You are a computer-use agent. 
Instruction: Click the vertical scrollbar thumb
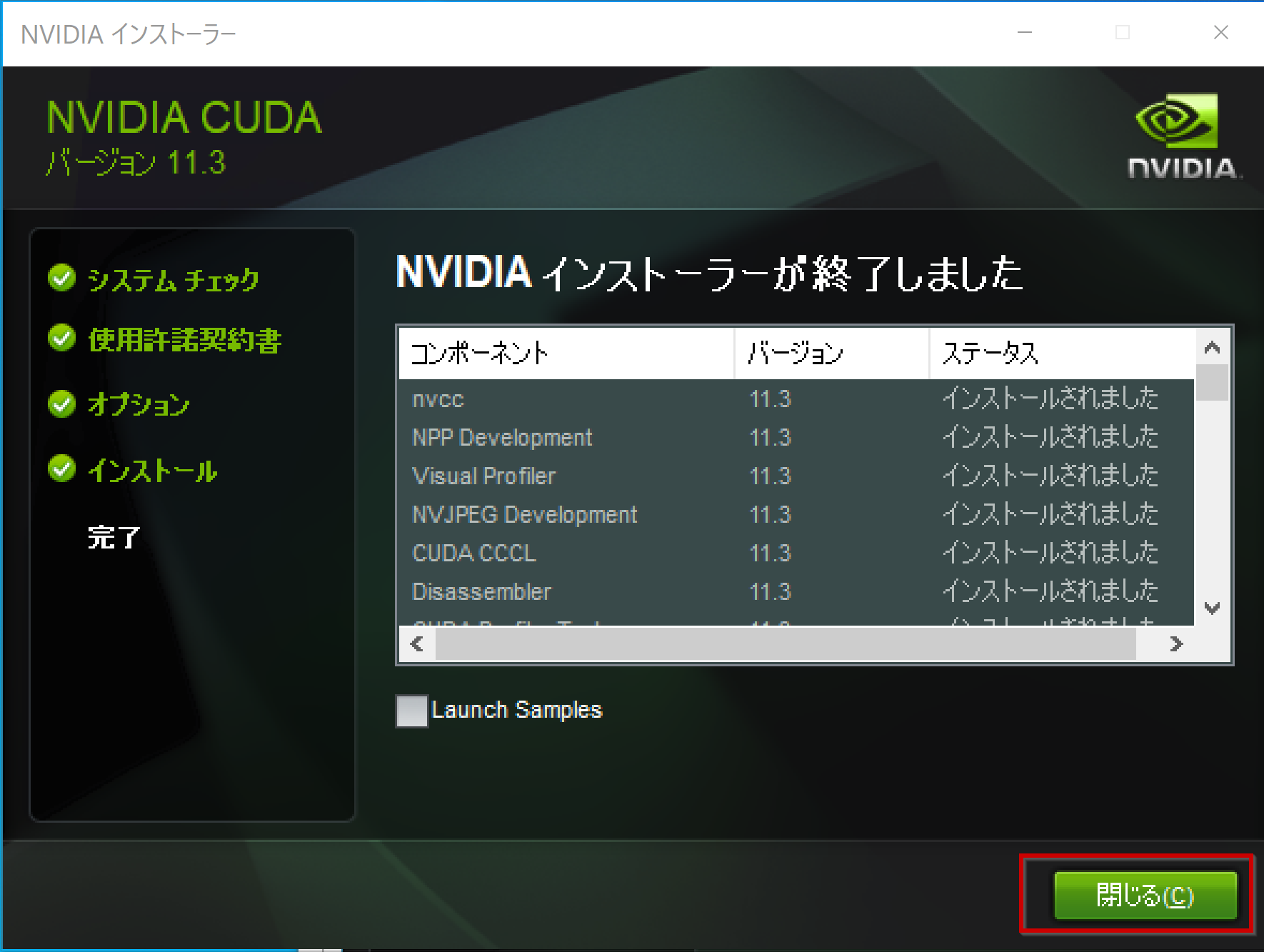point(1212,383)
